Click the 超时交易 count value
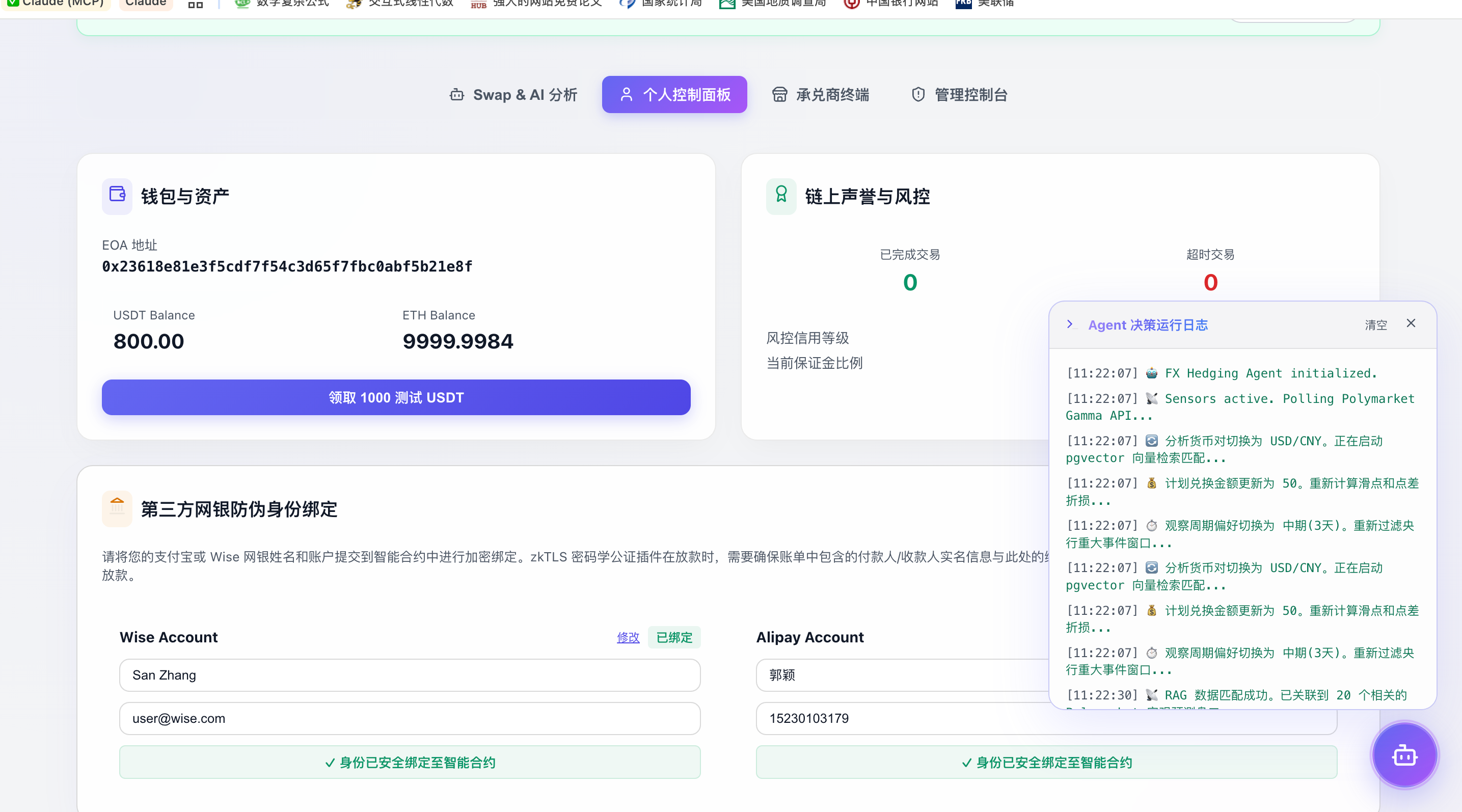This screenshot has height=812, width=1462. click(x=1210, y=283)
